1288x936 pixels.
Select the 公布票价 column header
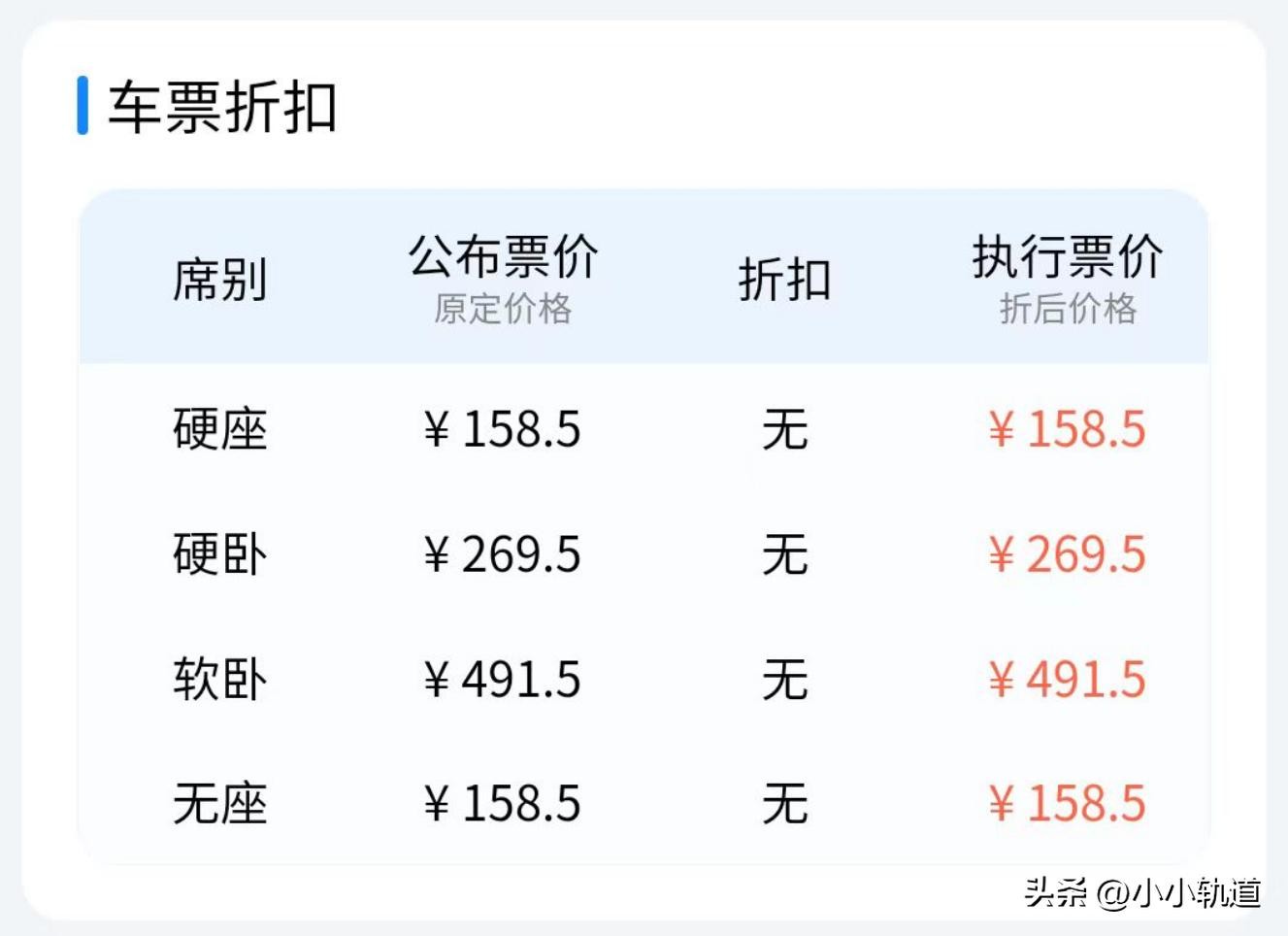coord(503,257)
